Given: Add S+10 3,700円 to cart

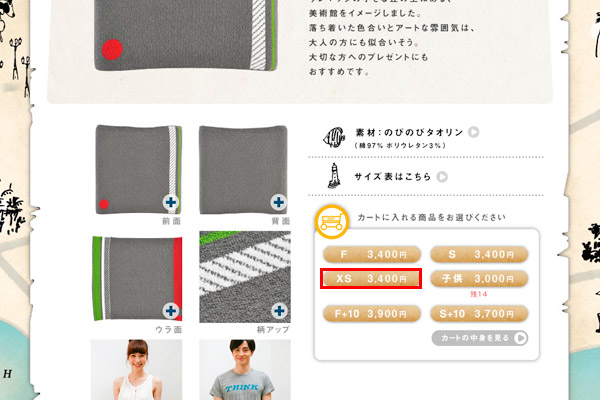Looking at the screenshot, I should coord(479,314).
